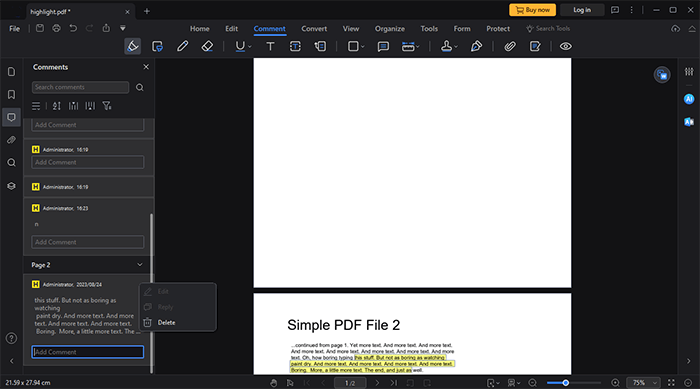Select the Stamp tool

(x=446, y=46)
